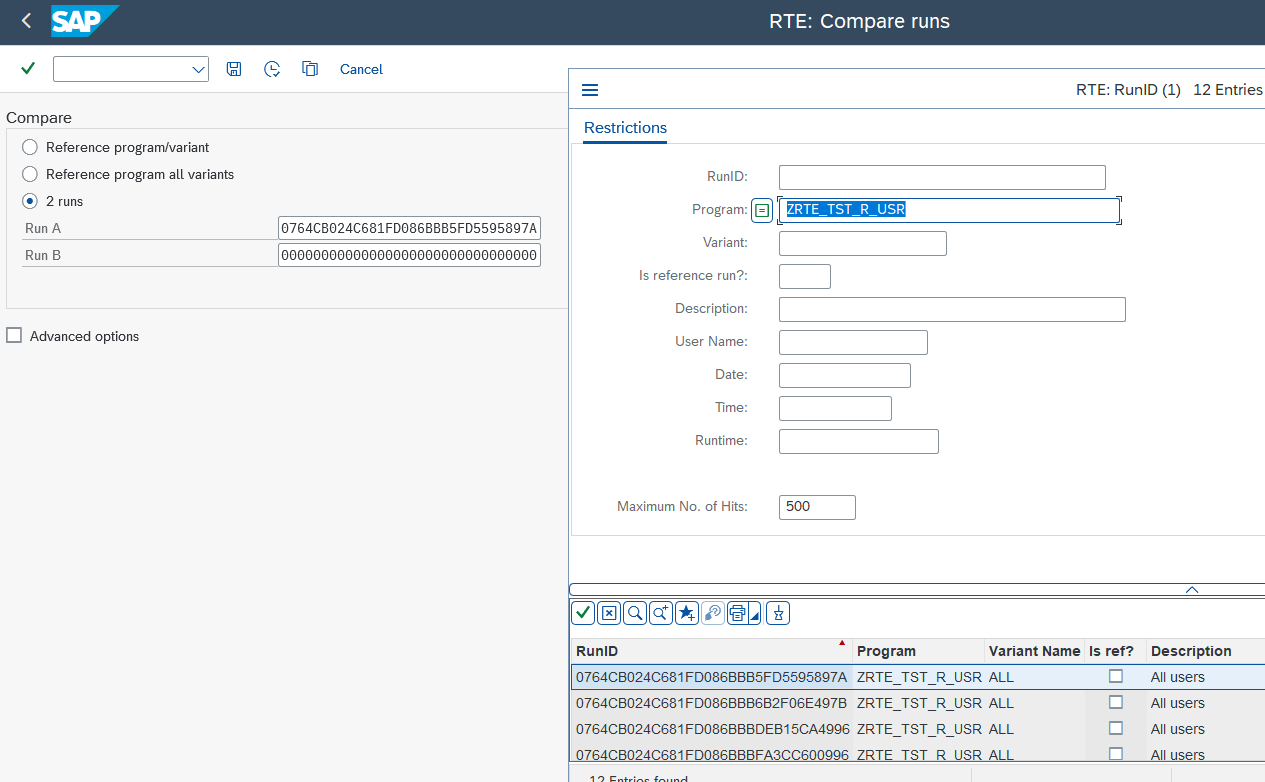
Task: Click the green checkmark to confirm selection
Action: (582, 612)
